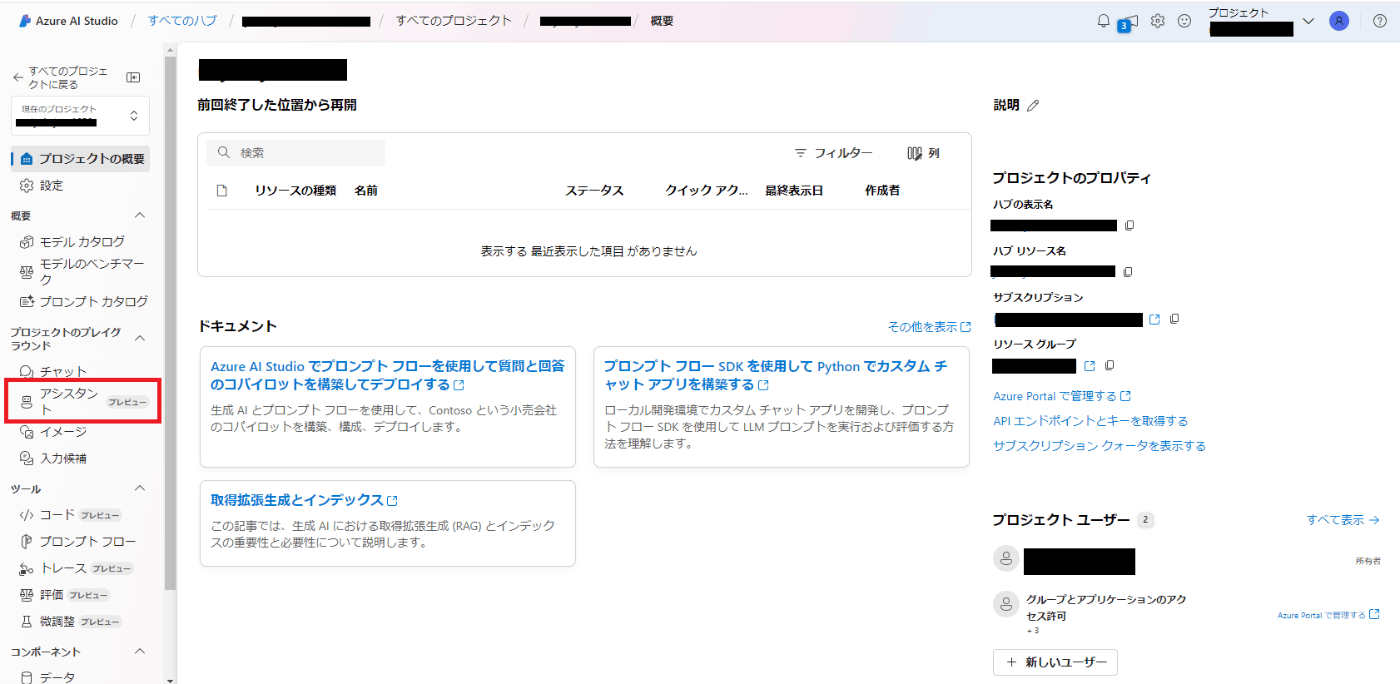Open the settings gear in header

[1158, 21]
